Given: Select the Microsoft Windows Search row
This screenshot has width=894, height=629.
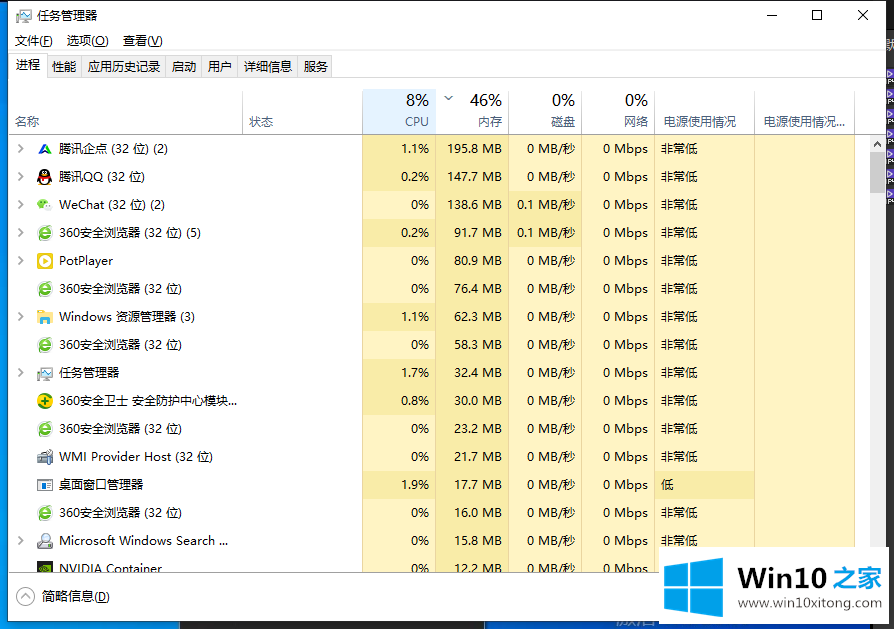Looking at the screenshot, I should coord(143,541).
